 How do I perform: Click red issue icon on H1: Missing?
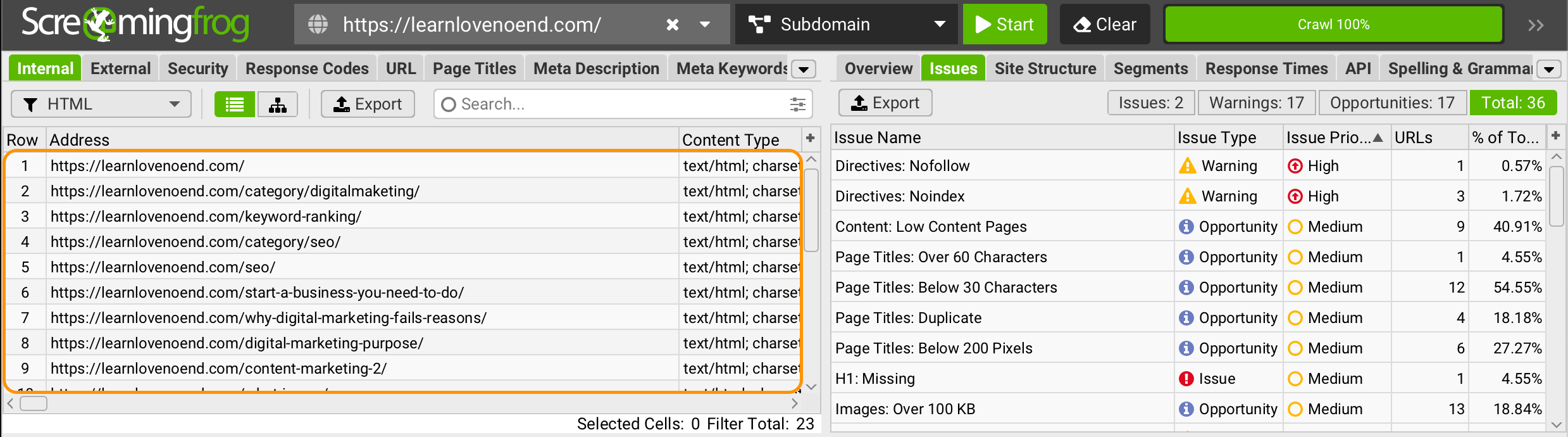(x=1186, y=379)
